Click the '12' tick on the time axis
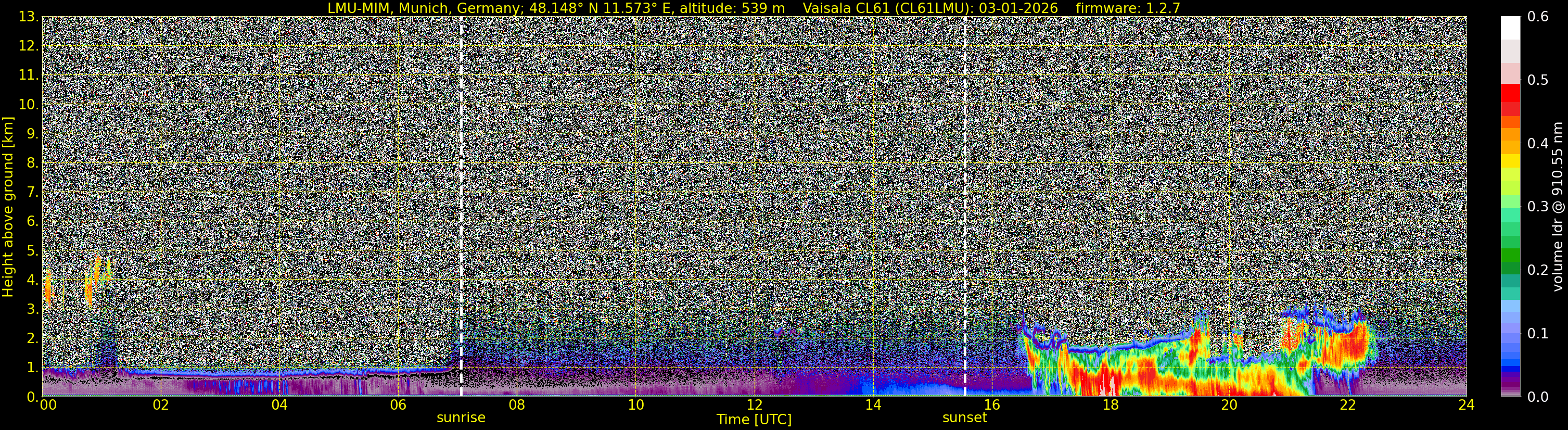The width and height of the screenshot is (1568, 430). click(754, 405)
